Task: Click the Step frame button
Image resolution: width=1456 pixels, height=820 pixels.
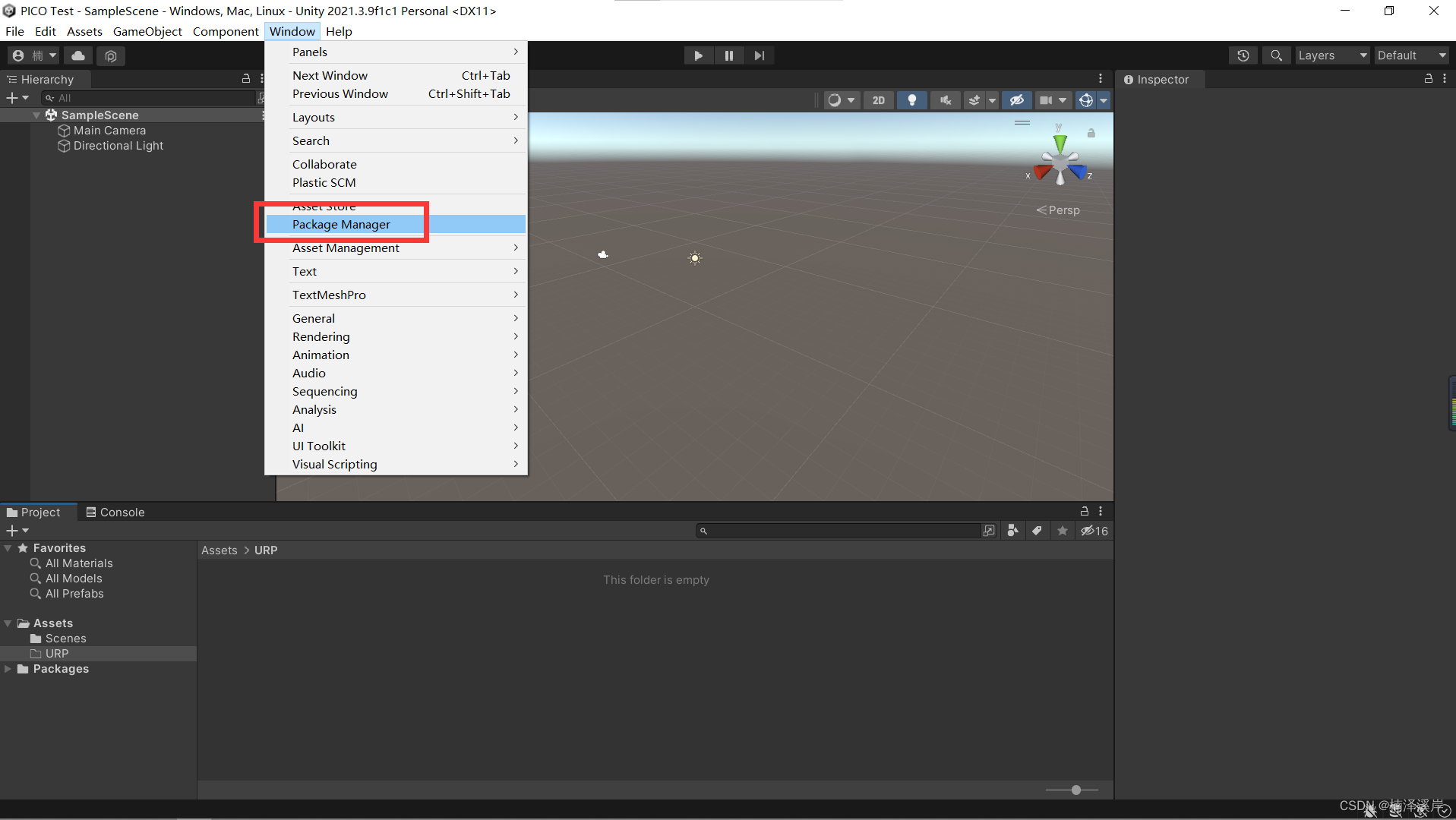Action: point(760,55)
